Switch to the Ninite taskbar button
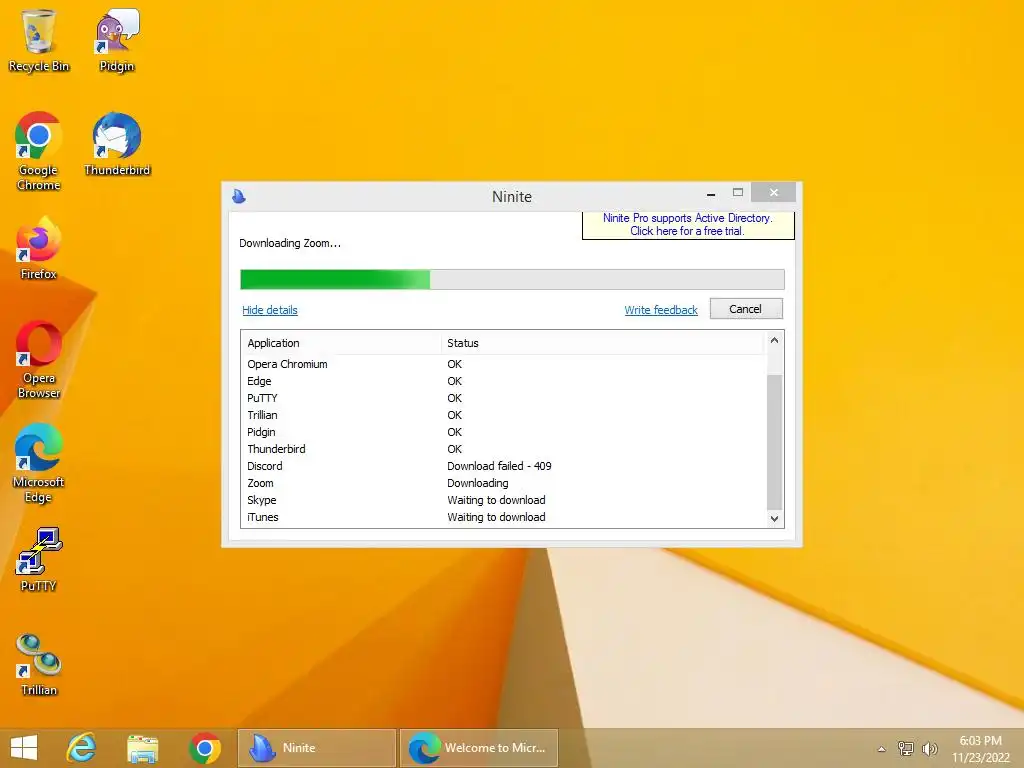Screen dimensions: 1024x768 click(317, 748)
